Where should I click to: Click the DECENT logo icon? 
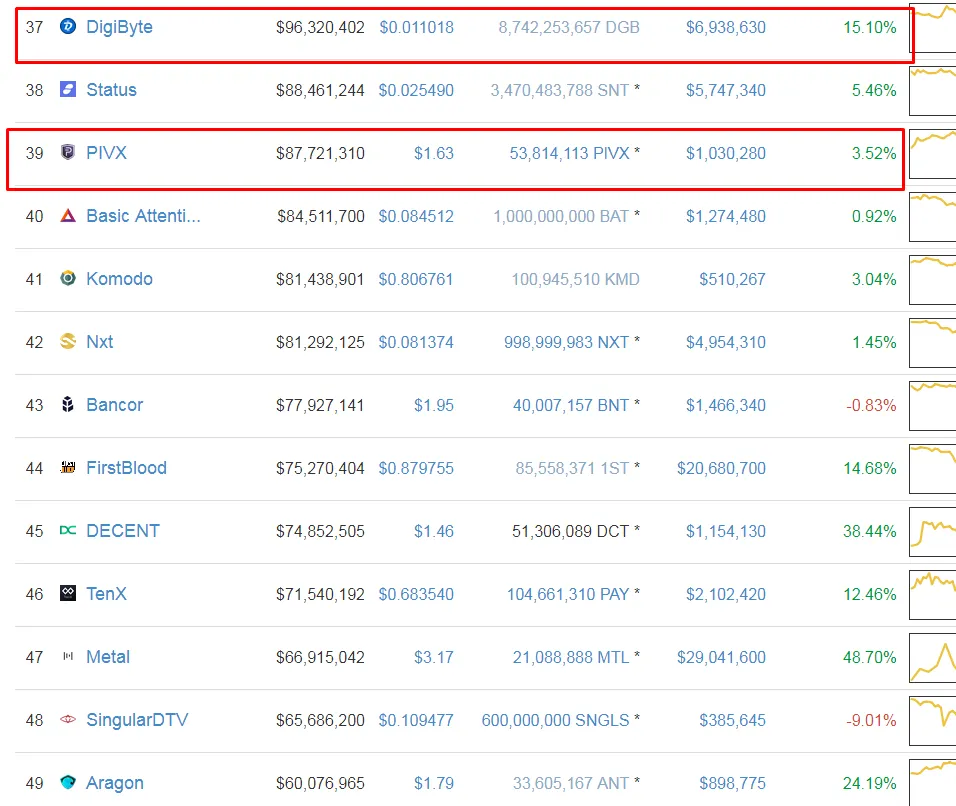(68, 530)
